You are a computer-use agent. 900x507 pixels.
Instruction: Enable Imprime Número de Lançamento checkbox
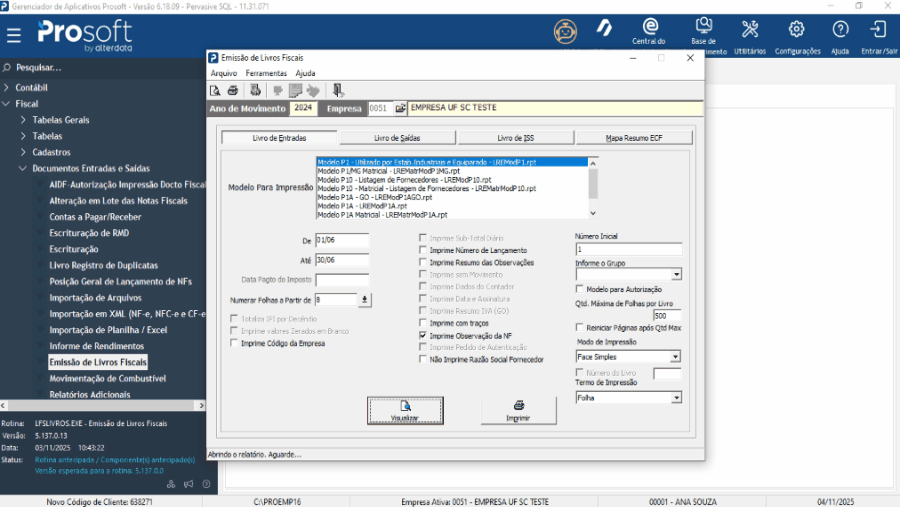[423, 250]
